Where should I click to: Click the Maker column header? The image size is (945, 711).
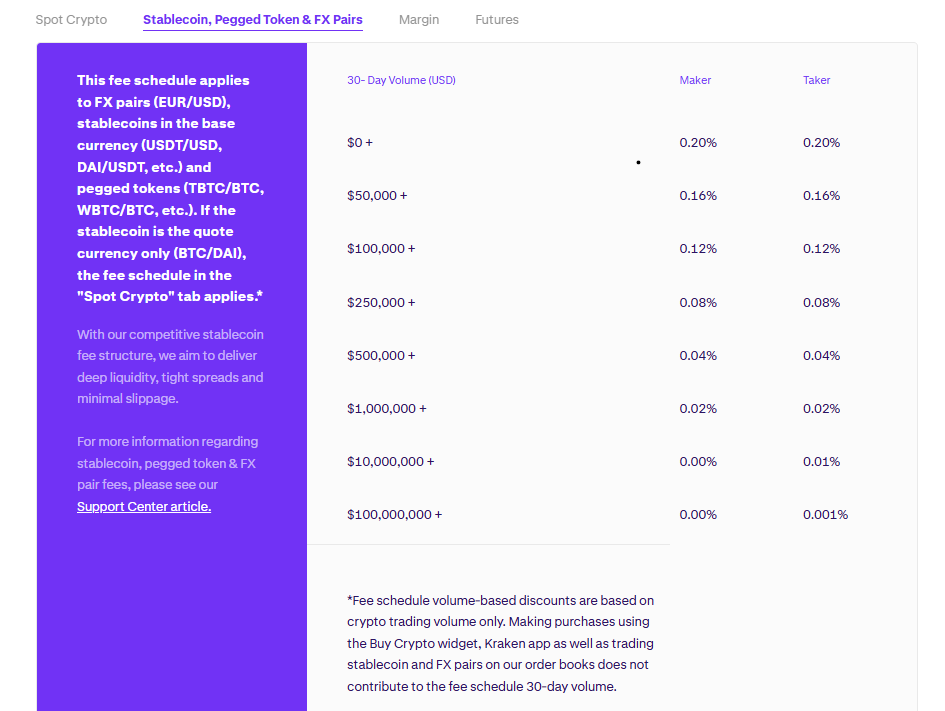coord(695,80)
